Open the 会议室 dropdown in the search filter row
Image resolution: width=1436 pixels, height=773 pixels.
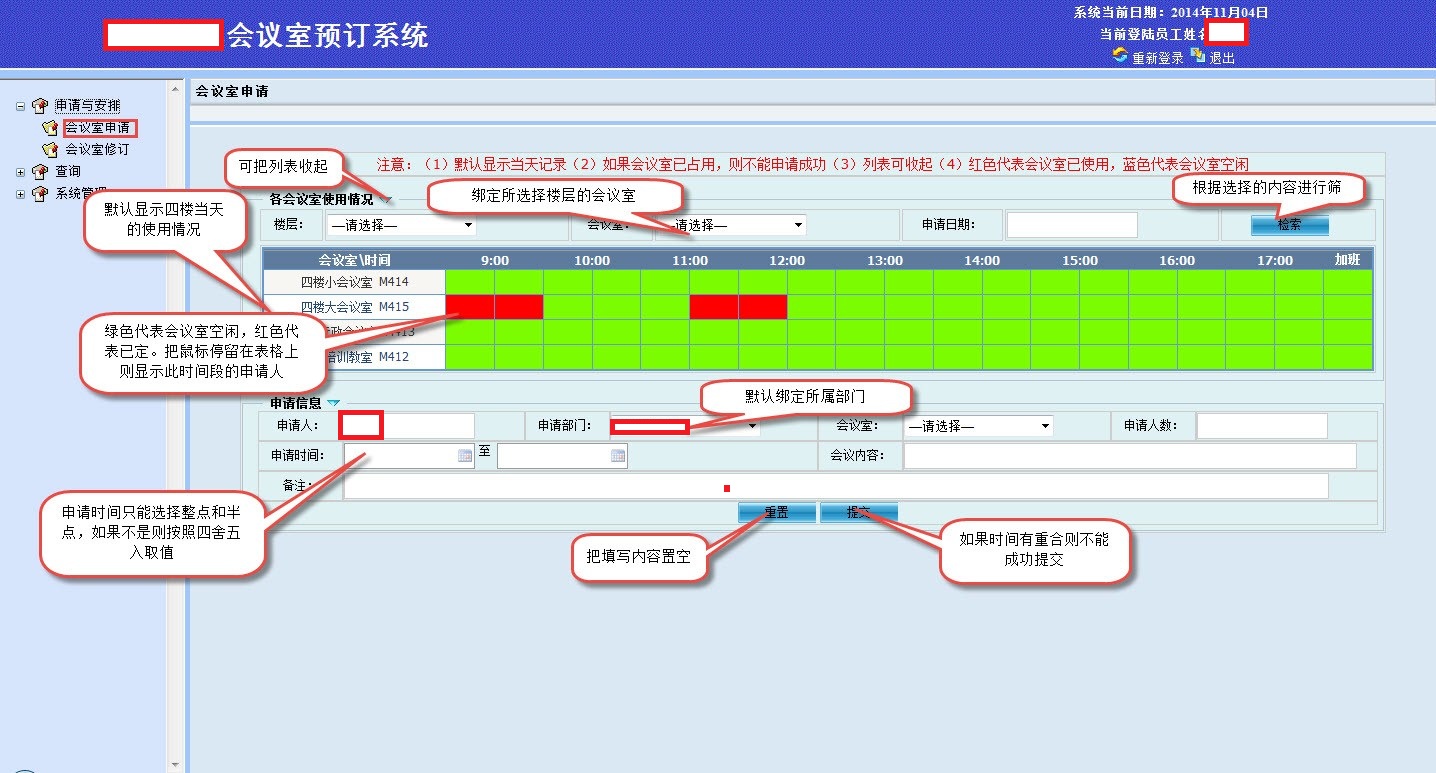pyautogui.click(x=730, y=225)
